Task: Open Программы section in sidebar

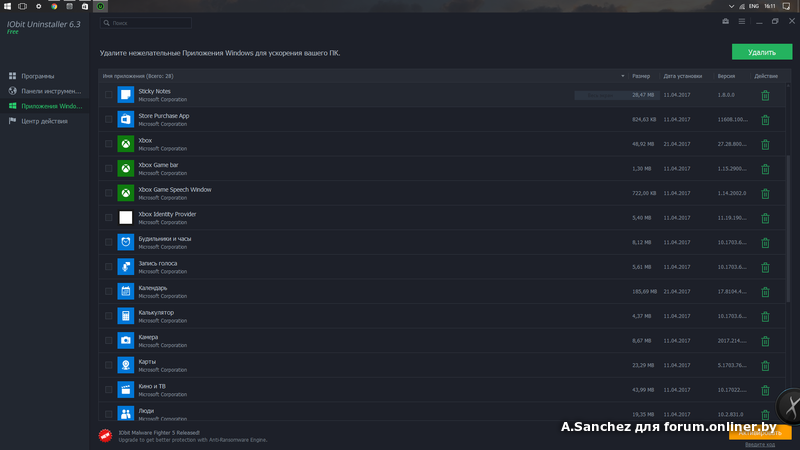Action: (38, 76)
